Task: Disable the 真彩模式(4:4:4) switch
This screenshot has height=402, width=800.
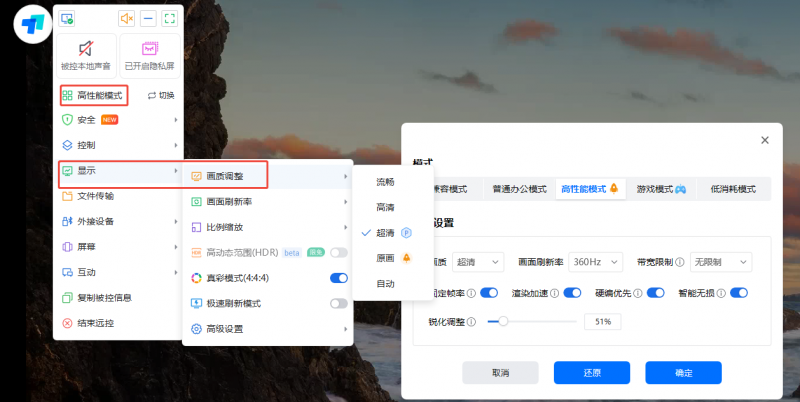Action: [339, 278]
